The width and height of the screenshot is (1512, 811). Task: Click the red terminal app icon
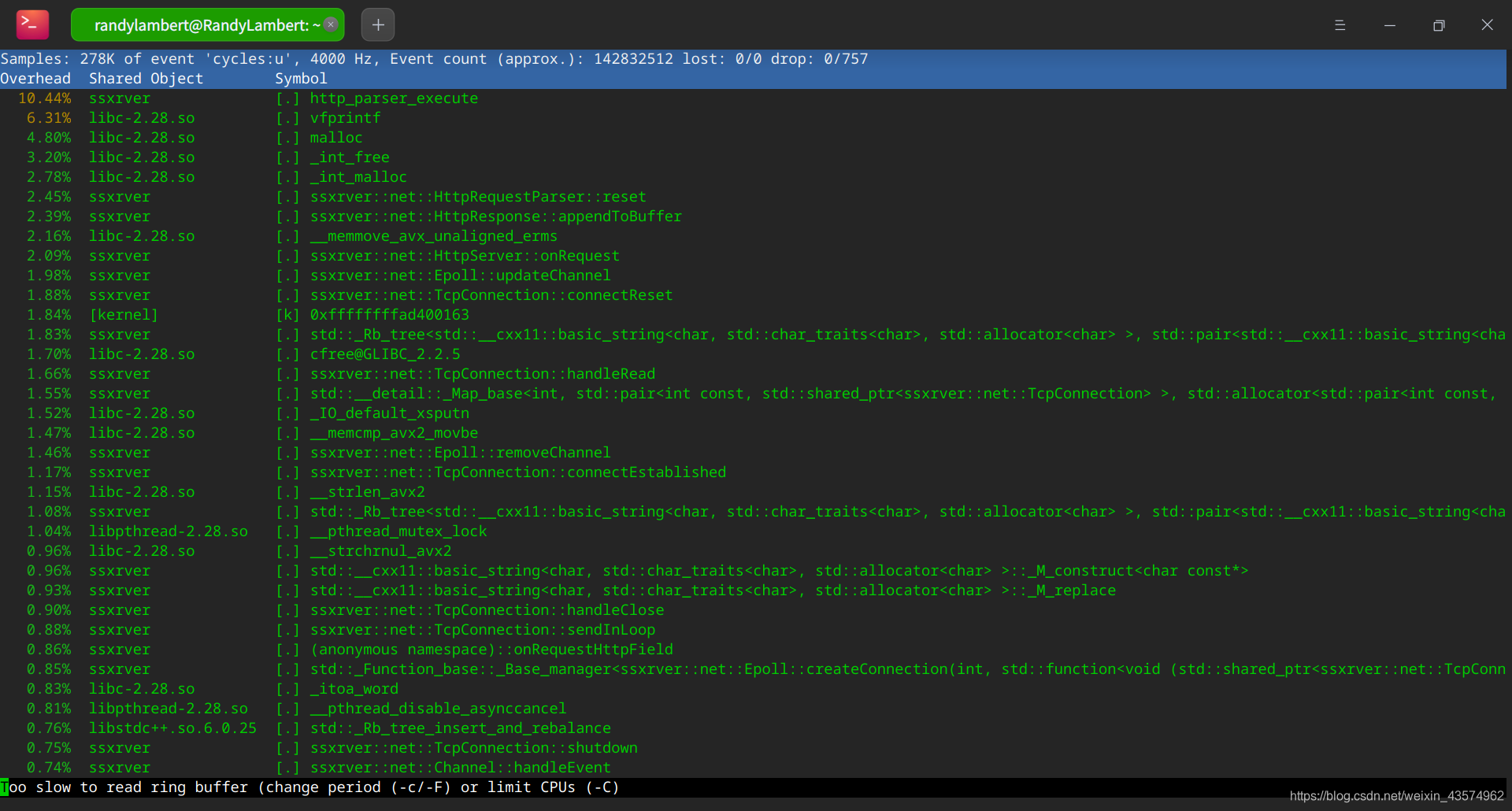[x=32, y=24]
